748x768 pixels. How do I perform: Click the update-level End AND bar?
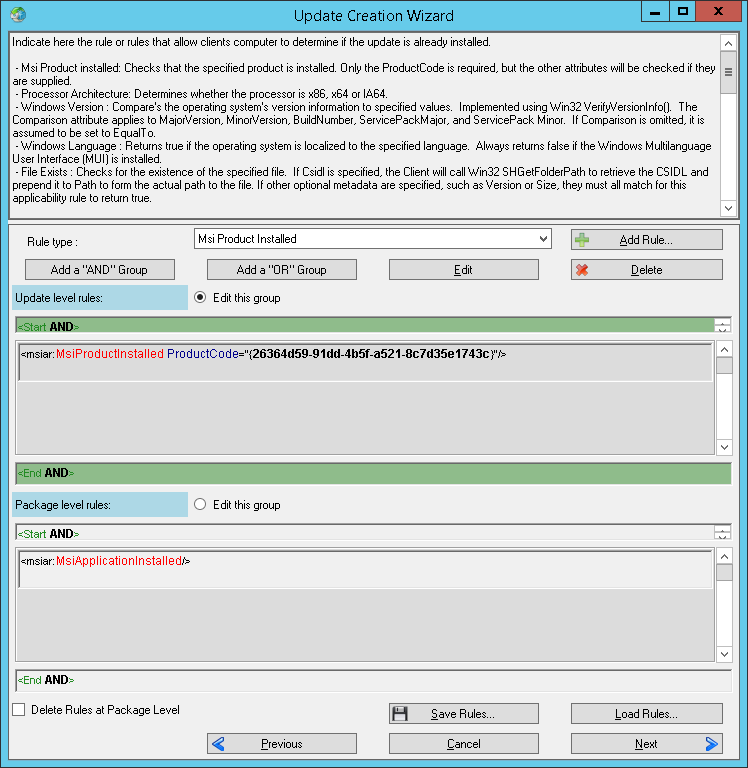point(373,473)
